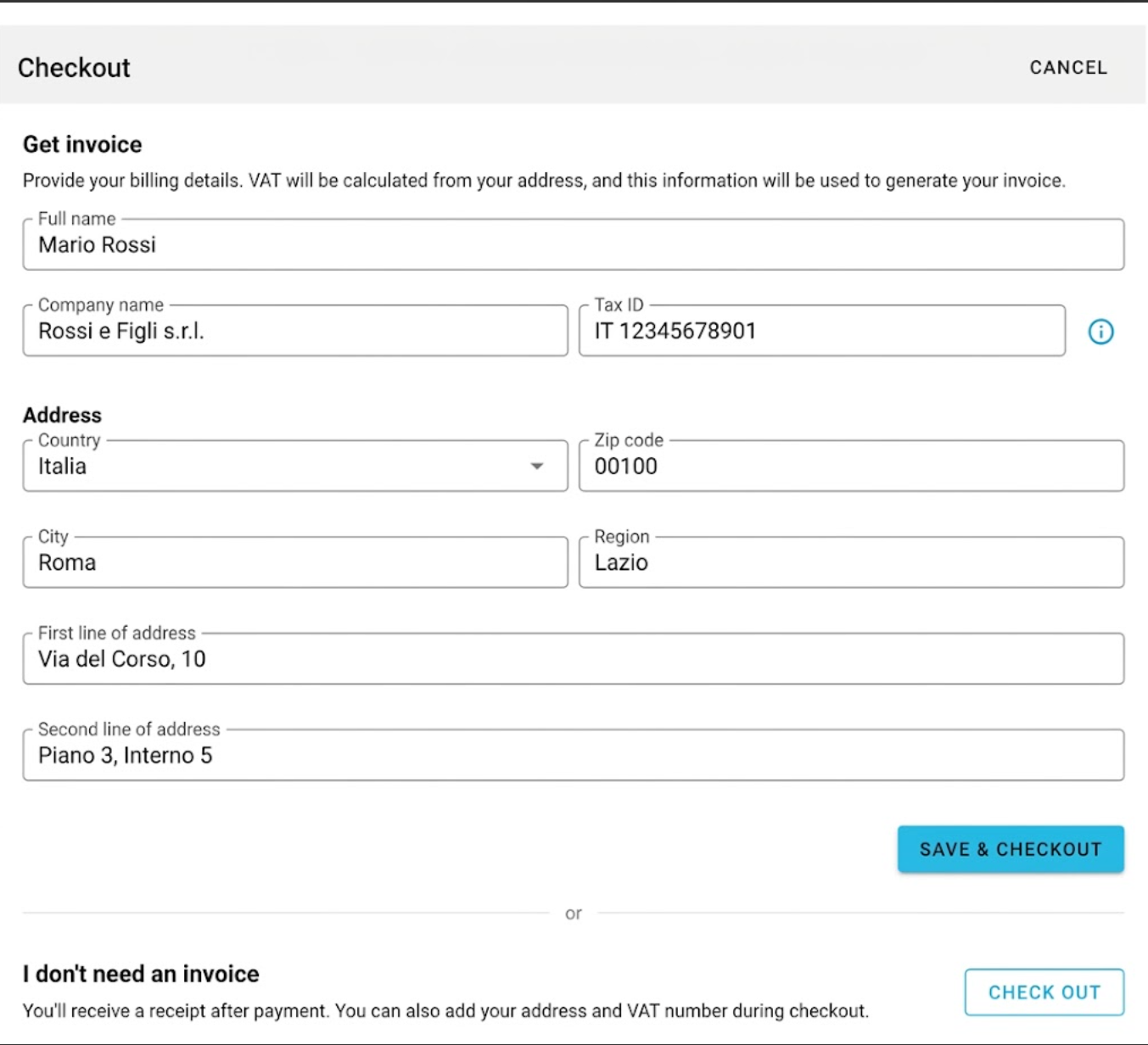Image resolution: width=1148 pixels, height=1045 pixels.
Task: Edit the First line of address field
Action: (574, 658)
